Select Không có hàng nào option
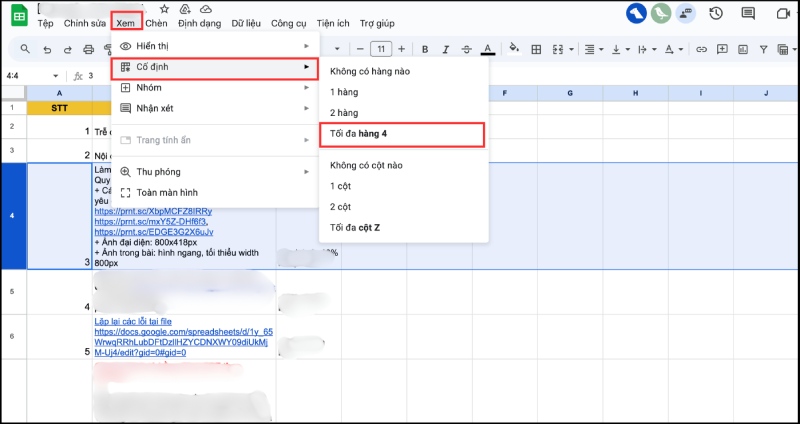 click(404, 71)
